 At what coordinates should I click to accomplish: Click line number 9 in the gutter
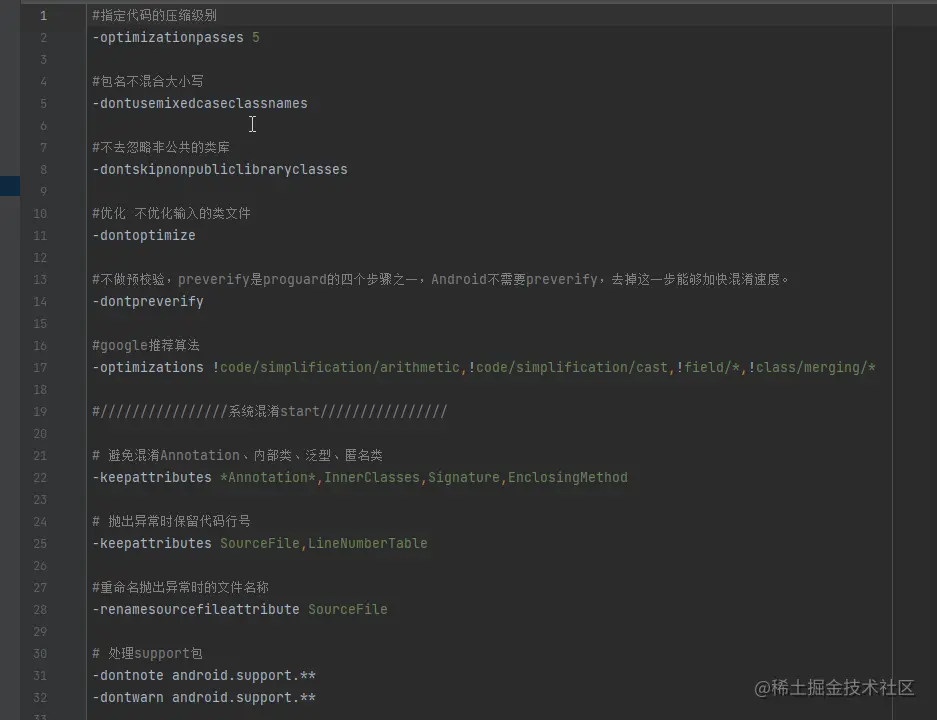pos(43,192)
